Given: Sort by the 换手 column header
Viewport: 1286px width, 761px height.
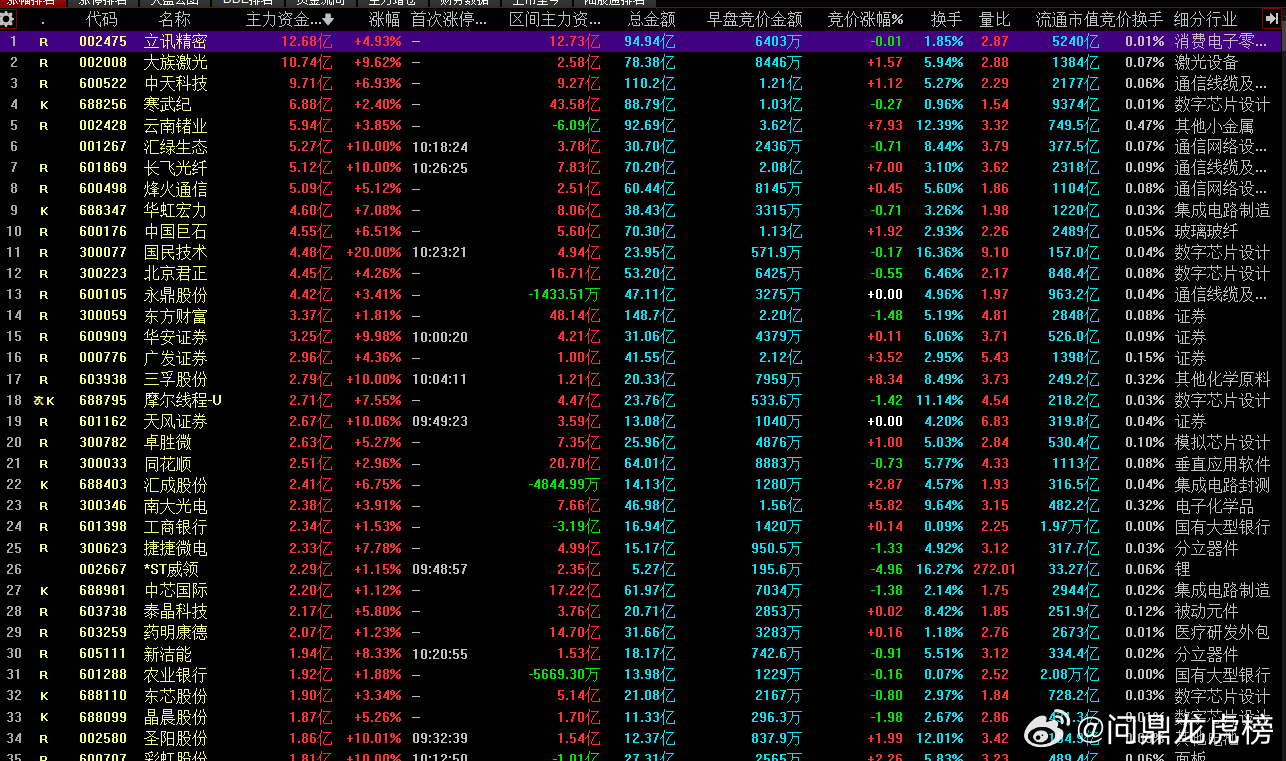Looking at the screenshot, I should [x=946, y=19].
